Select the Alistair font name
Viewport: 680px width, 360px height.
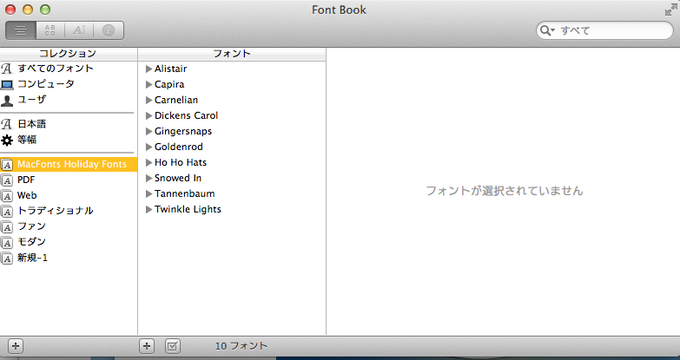[171, 69]
